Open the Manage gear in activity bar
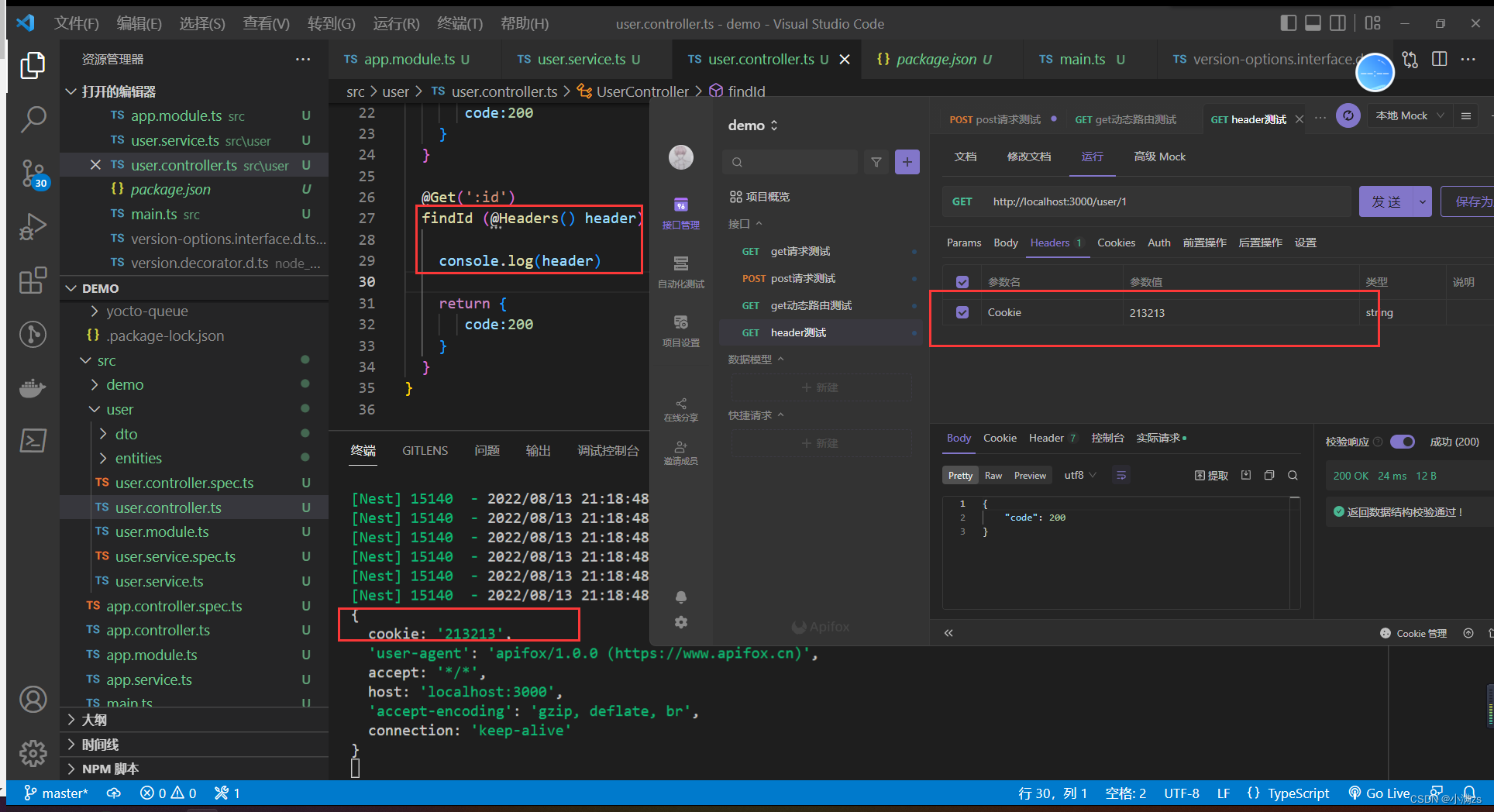This screenshot has height=812, width=1494. 33,753
